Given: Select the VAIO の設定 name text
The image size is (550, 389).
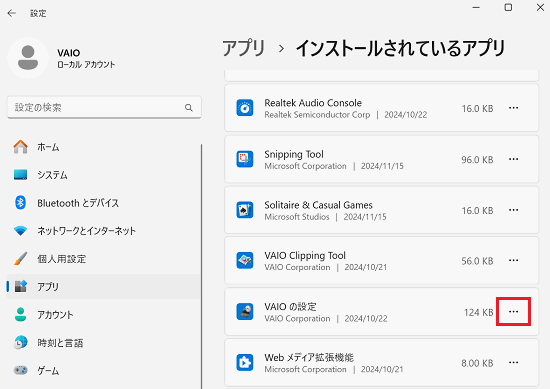Looking at the screenshot, I should (290, 307).
